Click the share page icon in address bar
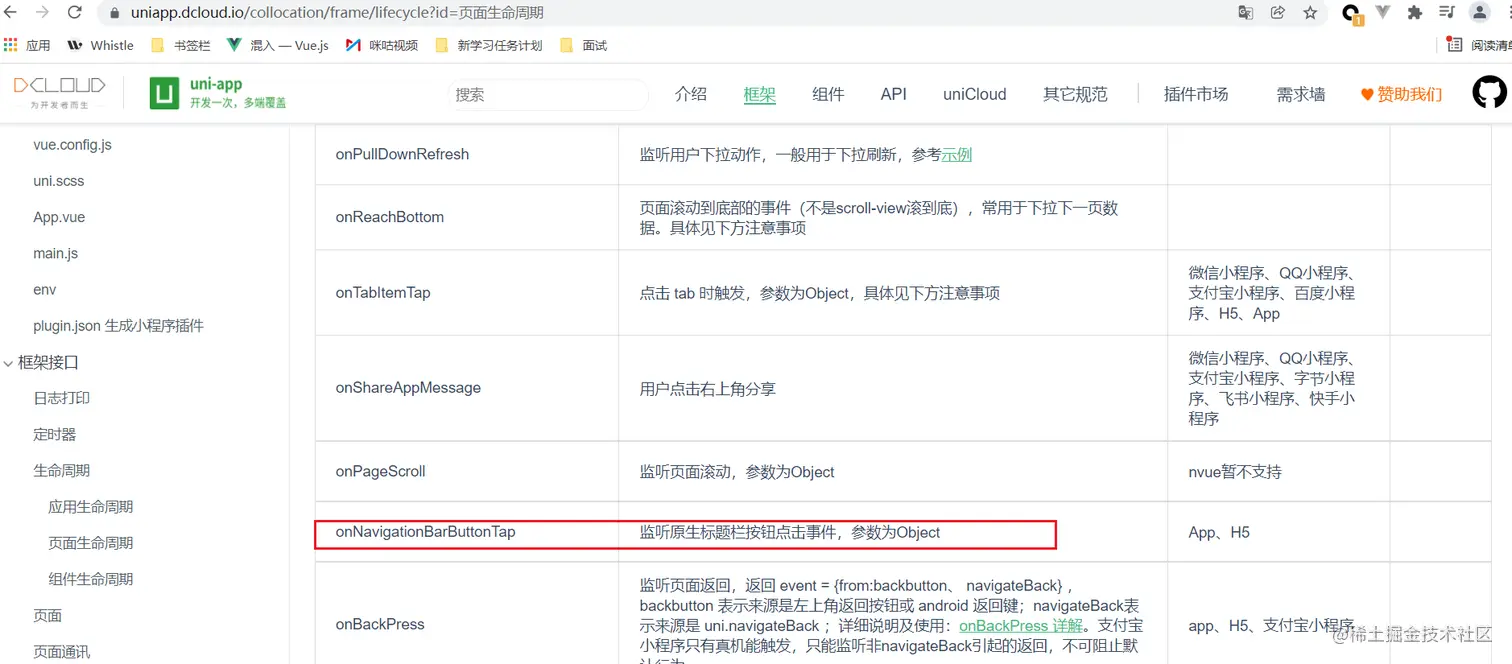Image resolution: width=1512 pixels, height=664 pixels. [x=1277, y=13]
